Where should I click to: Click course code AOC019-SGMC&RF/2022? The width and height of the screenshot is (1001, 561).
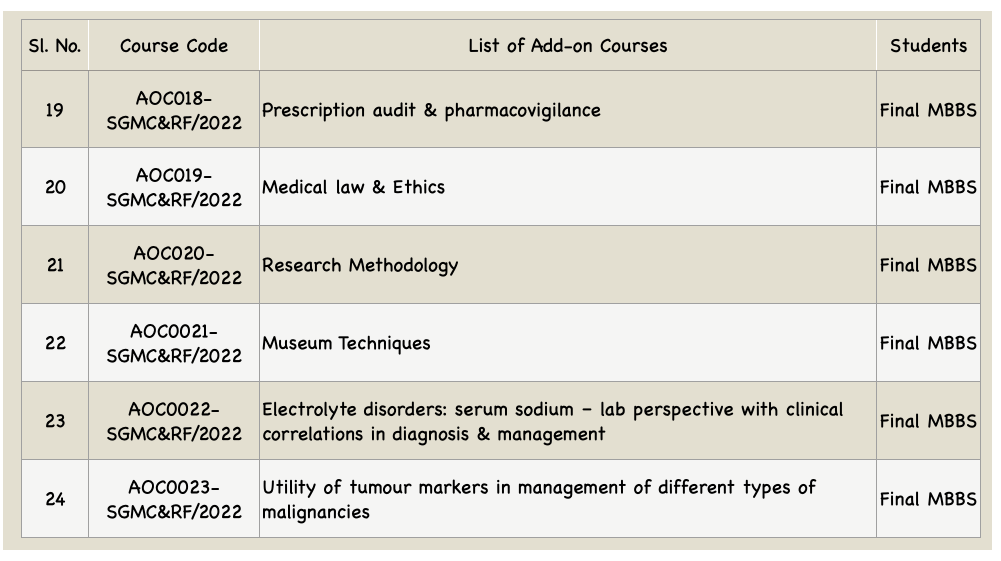[174, 187]
